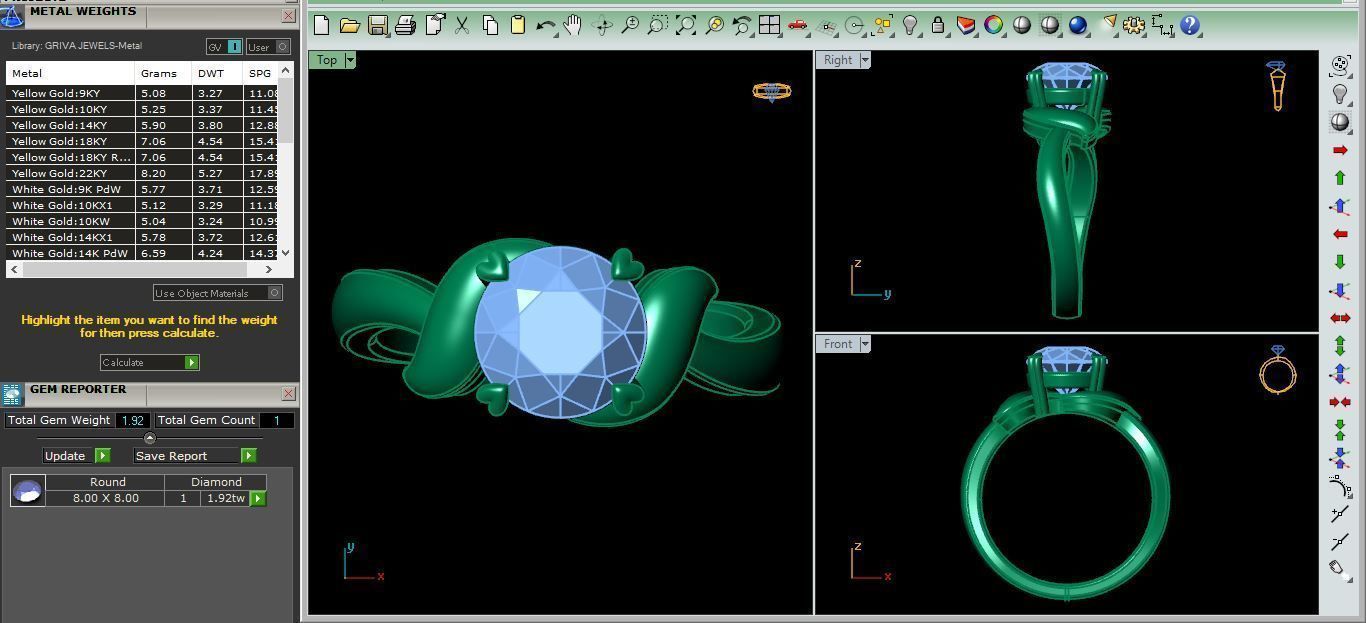Select the White Gold:9K PdW row
Viewport: 1366px width, 623px height.
coord(143,189)
